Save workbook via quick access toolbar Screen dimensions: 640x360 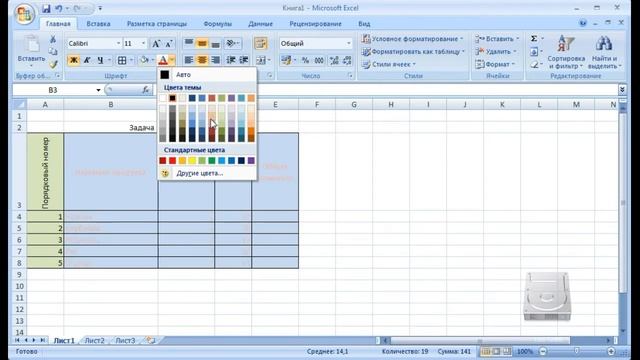coord(46,8)
